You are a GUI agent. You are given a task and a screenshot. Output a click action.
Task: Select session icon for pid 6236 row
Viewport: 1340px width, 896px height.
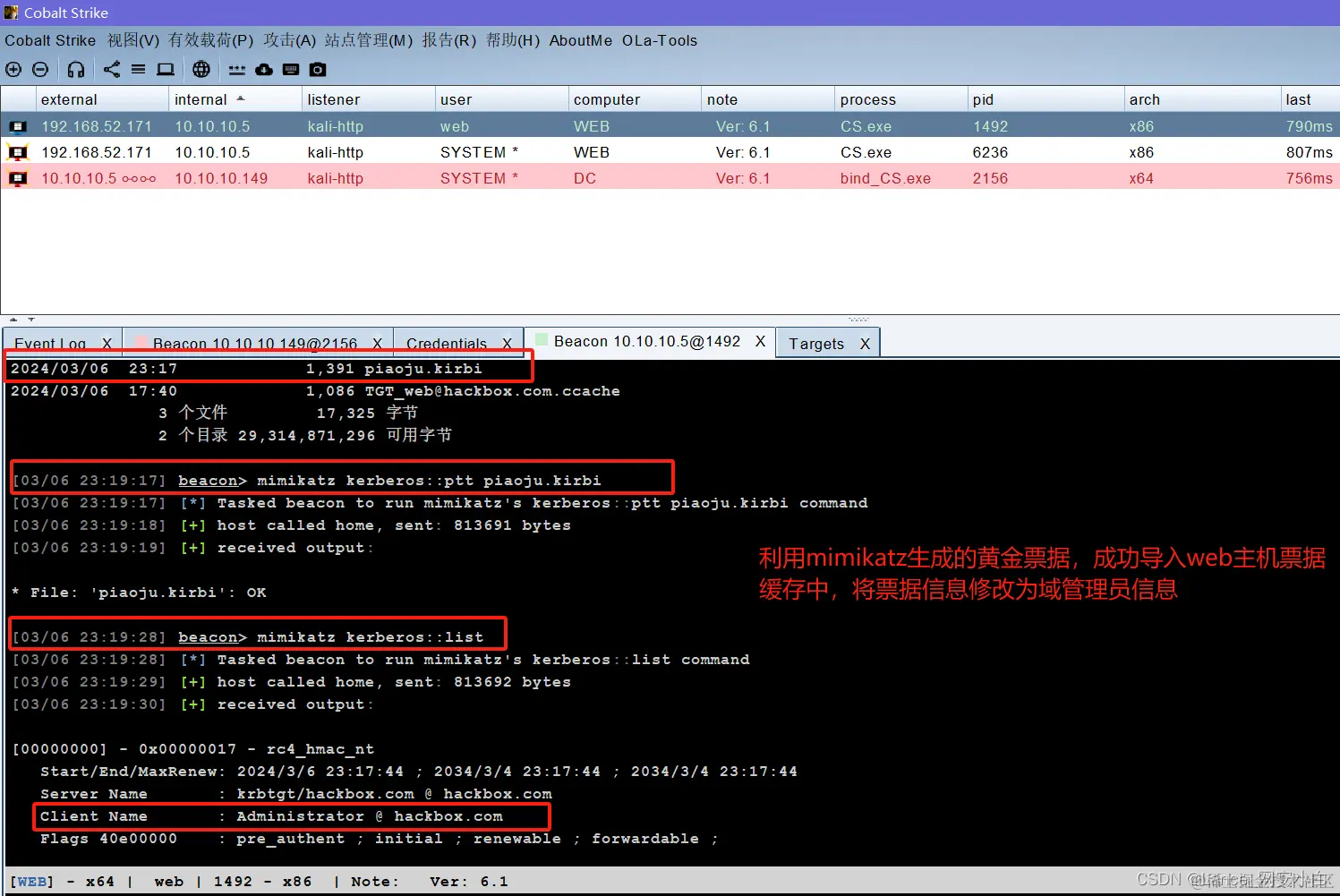point(18,152)
